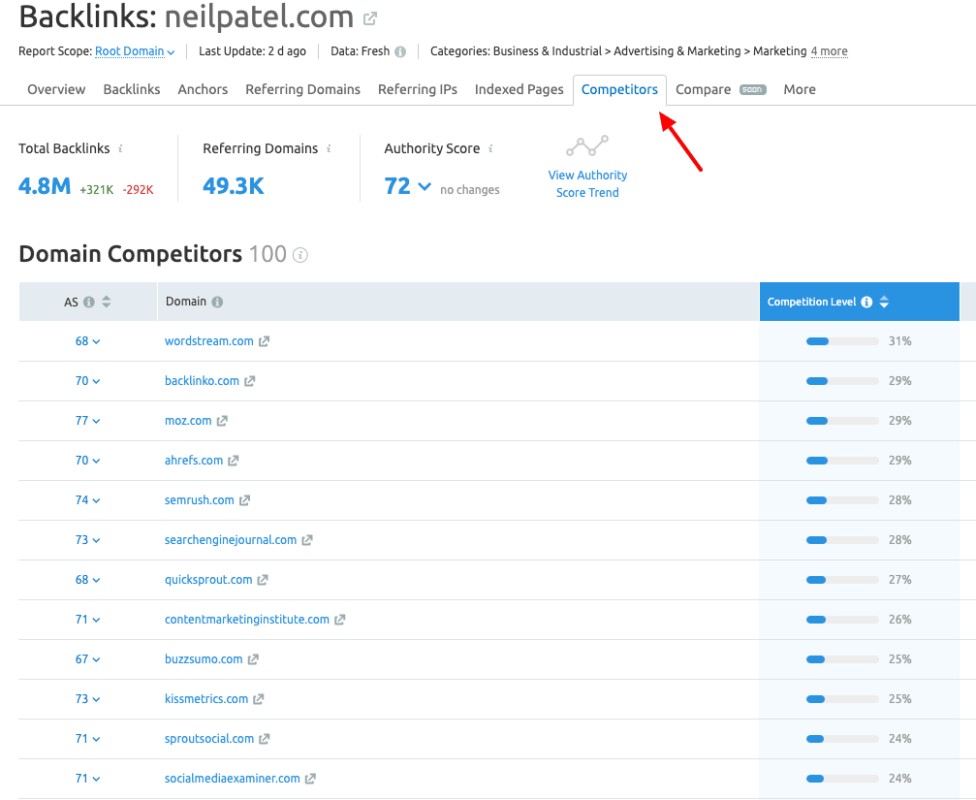Screen dimensions: 976x800
Task: Show '4 more' categories link
Action: (828, 52)
